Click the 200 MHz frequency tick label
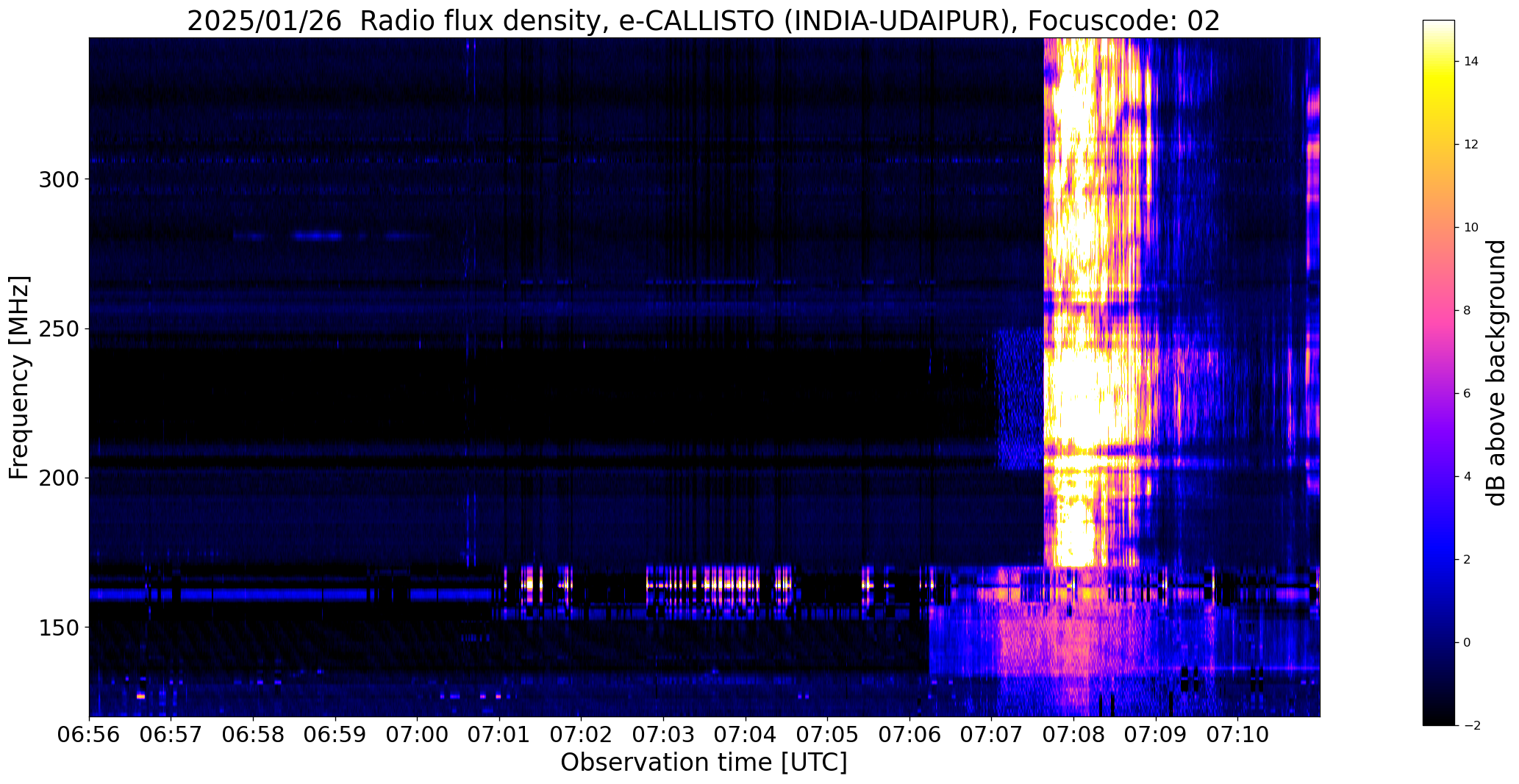Screen dimensions: 1519x784 click(57, 478)
